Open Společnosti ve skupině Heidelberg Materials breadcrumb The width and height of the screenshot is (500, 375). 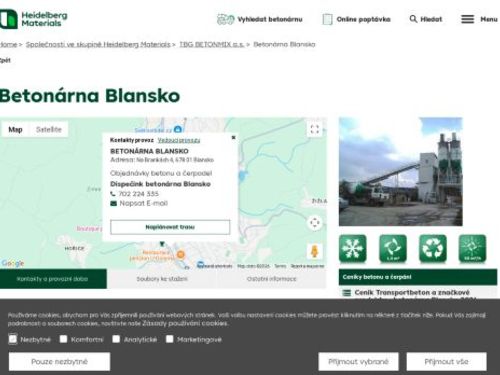point(98,44)
